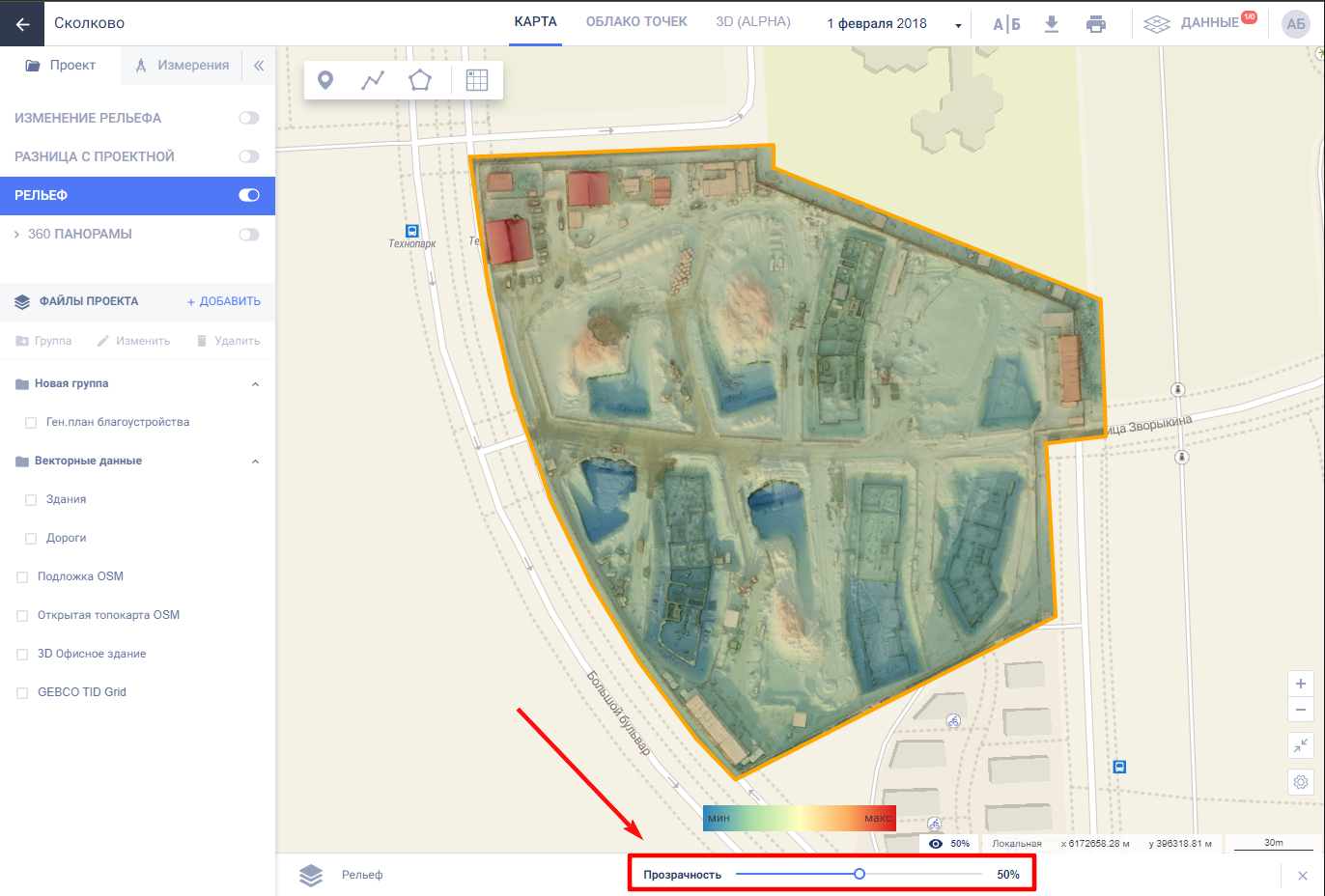Enable the Изменение рельефа toggle
Image resolution: width=1325 pixels, height=896 pixels.
[x=249, y=118]
